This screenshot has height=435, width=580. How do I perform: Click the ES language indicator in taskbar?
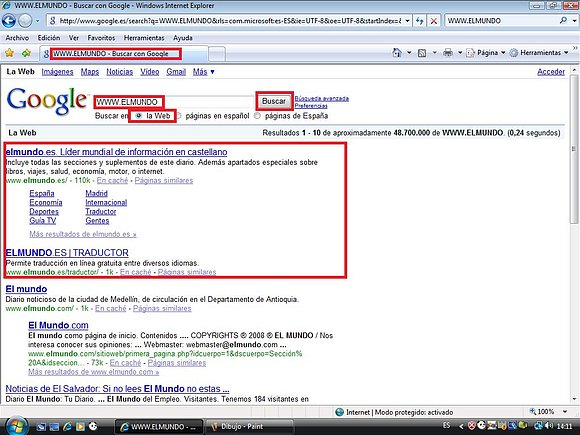pos(446,426)
